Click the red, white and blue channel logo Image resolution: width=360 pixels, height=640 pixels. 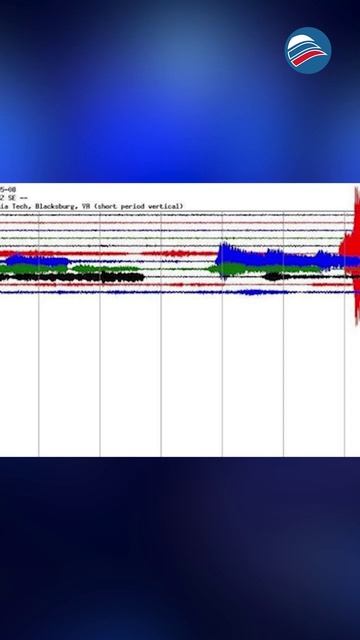coord(308,51)
